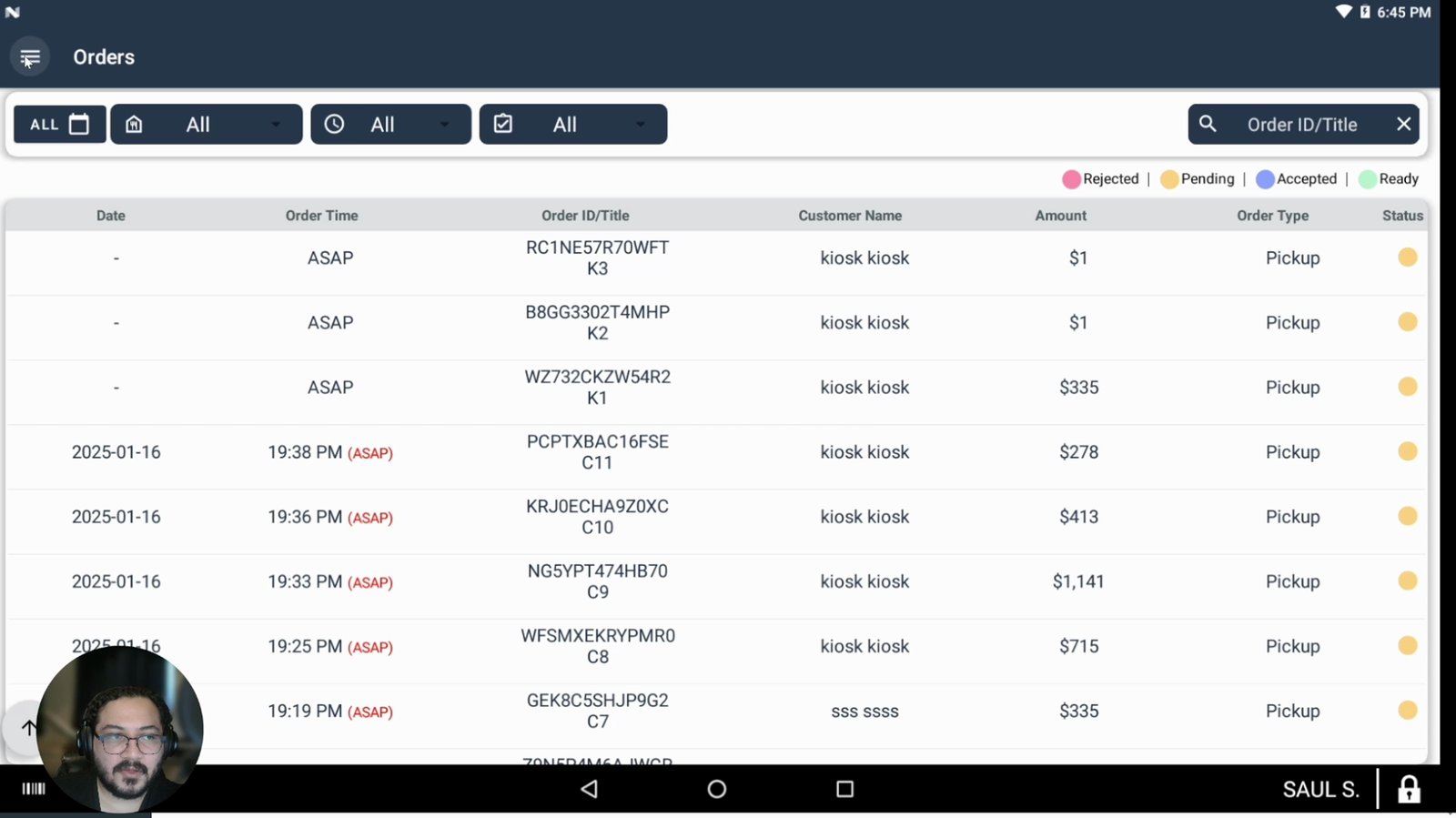
Task: Click the Amount column header
Action: click(1061, 216)
